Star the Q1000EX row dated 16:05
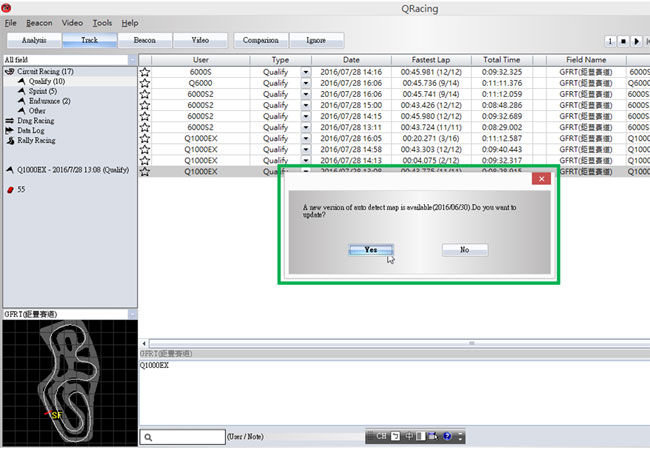The image size is (650, 450). point(145,138)
